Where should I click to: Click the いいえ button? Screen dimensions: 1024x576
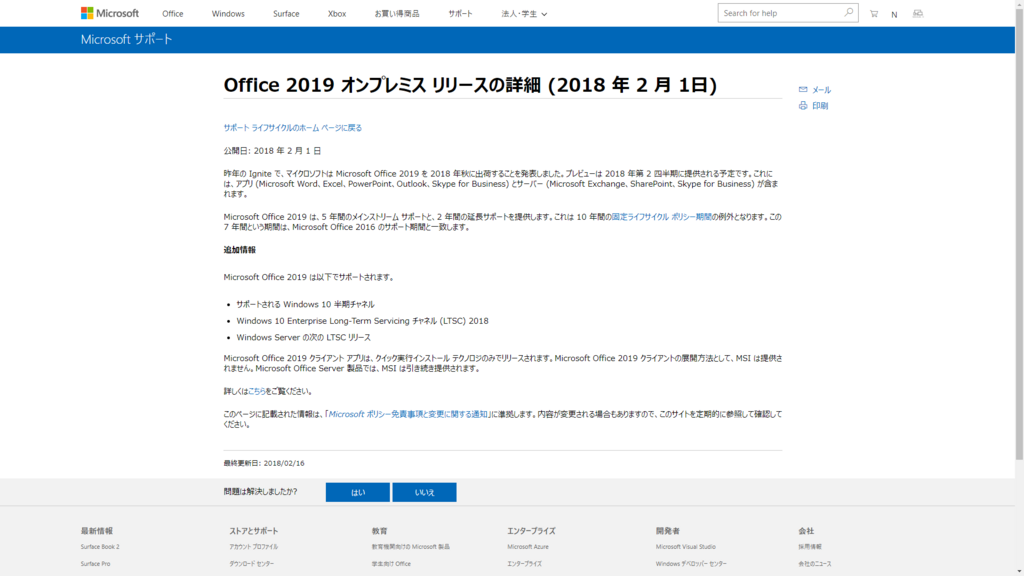pyautogui.click(x=424, y=492)
